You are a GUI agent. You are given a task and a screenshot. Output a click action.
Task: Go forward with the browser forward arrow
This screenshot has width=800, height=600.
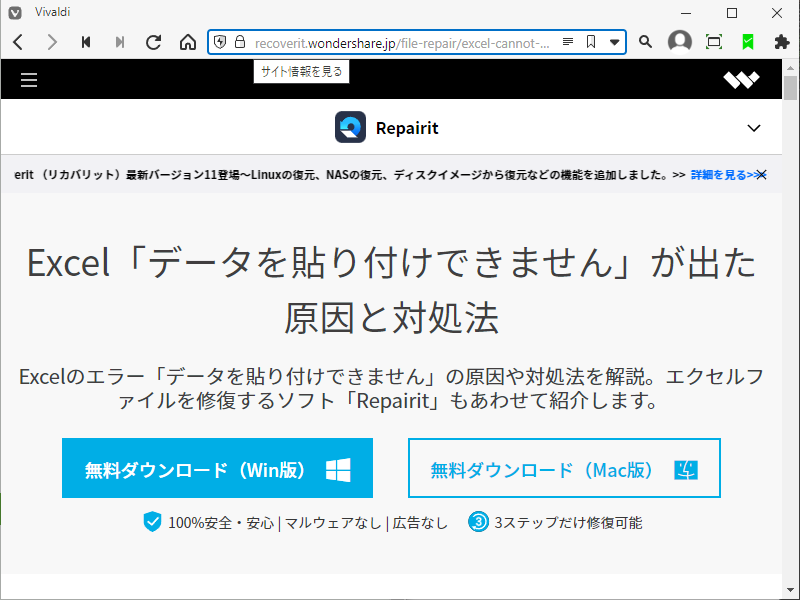(x=52, y=42)
